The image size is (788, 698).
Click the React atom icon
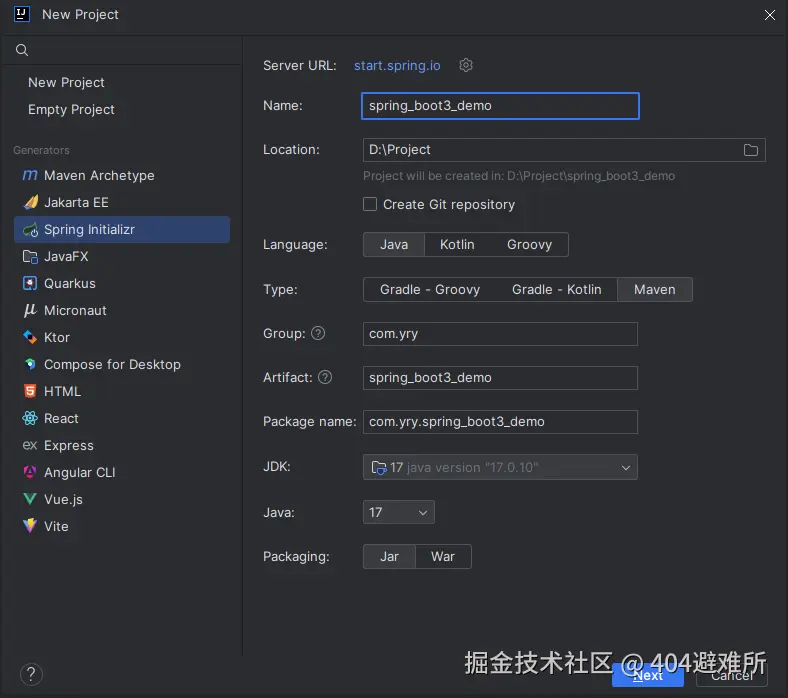point(30,418)
